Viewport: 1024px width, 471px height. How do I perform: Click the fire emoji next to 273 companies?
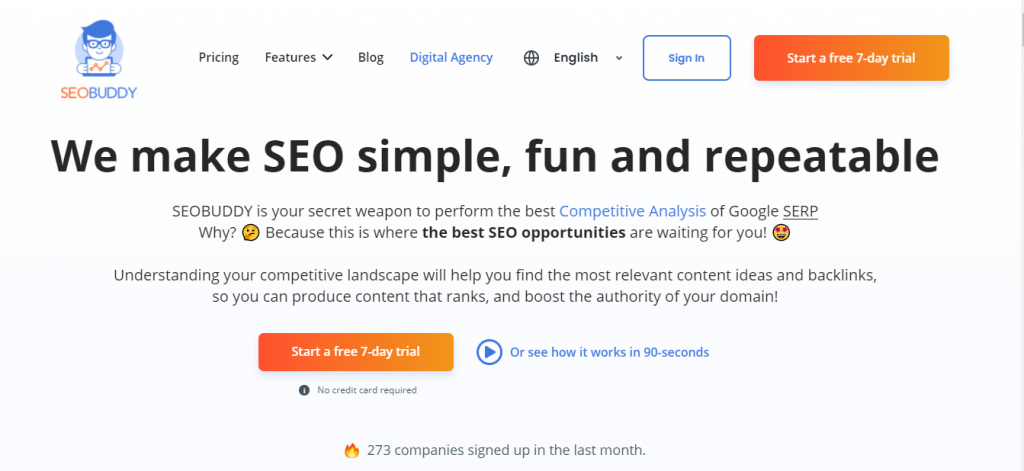(x=352, y=450)
